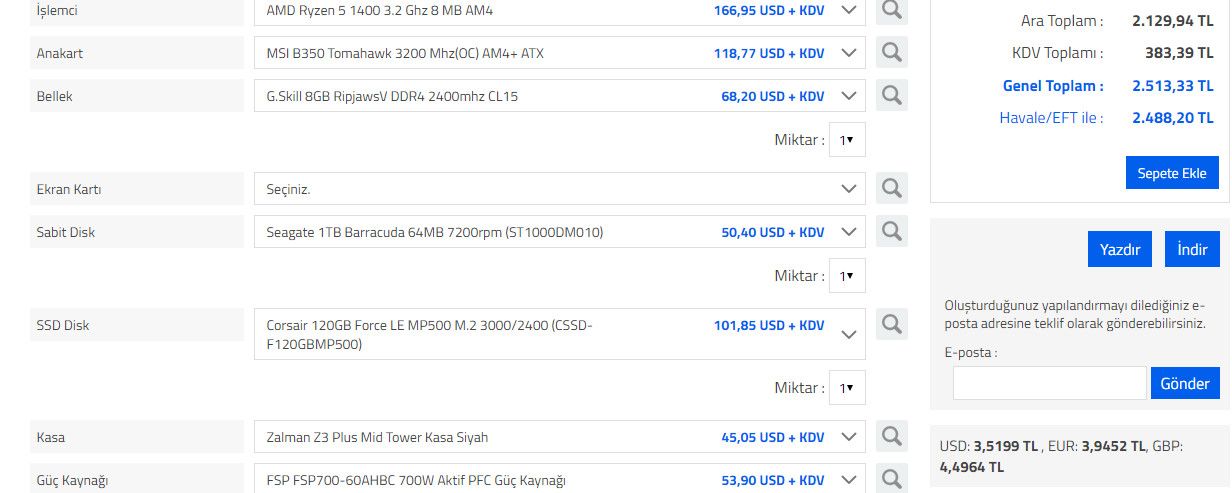
Task: Click the 53,90 USD + KDV power supply price
Action: point(773,481)
